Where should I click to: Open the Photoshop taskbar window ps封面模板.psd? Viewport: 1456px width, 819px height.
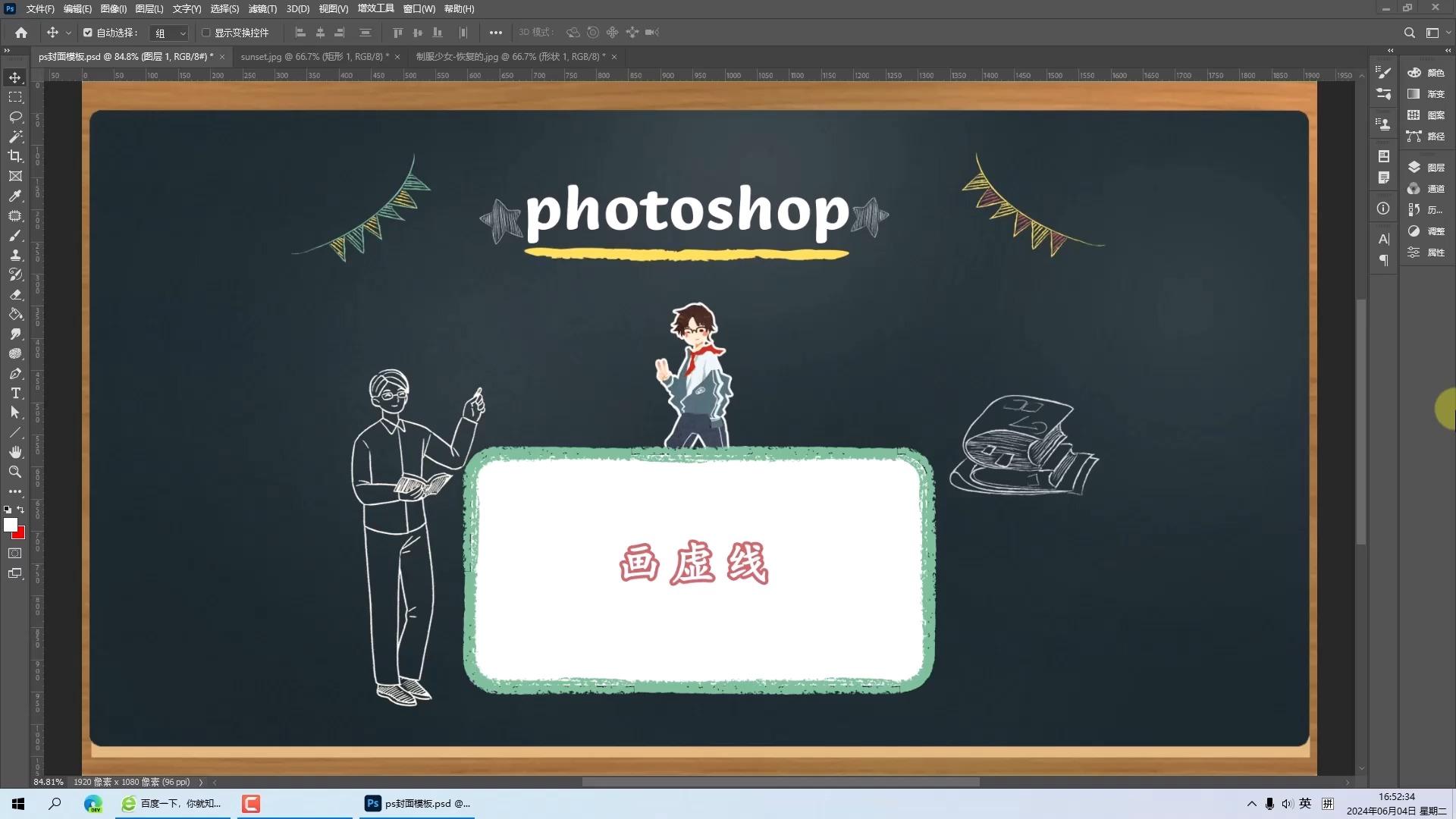[417, 804]
